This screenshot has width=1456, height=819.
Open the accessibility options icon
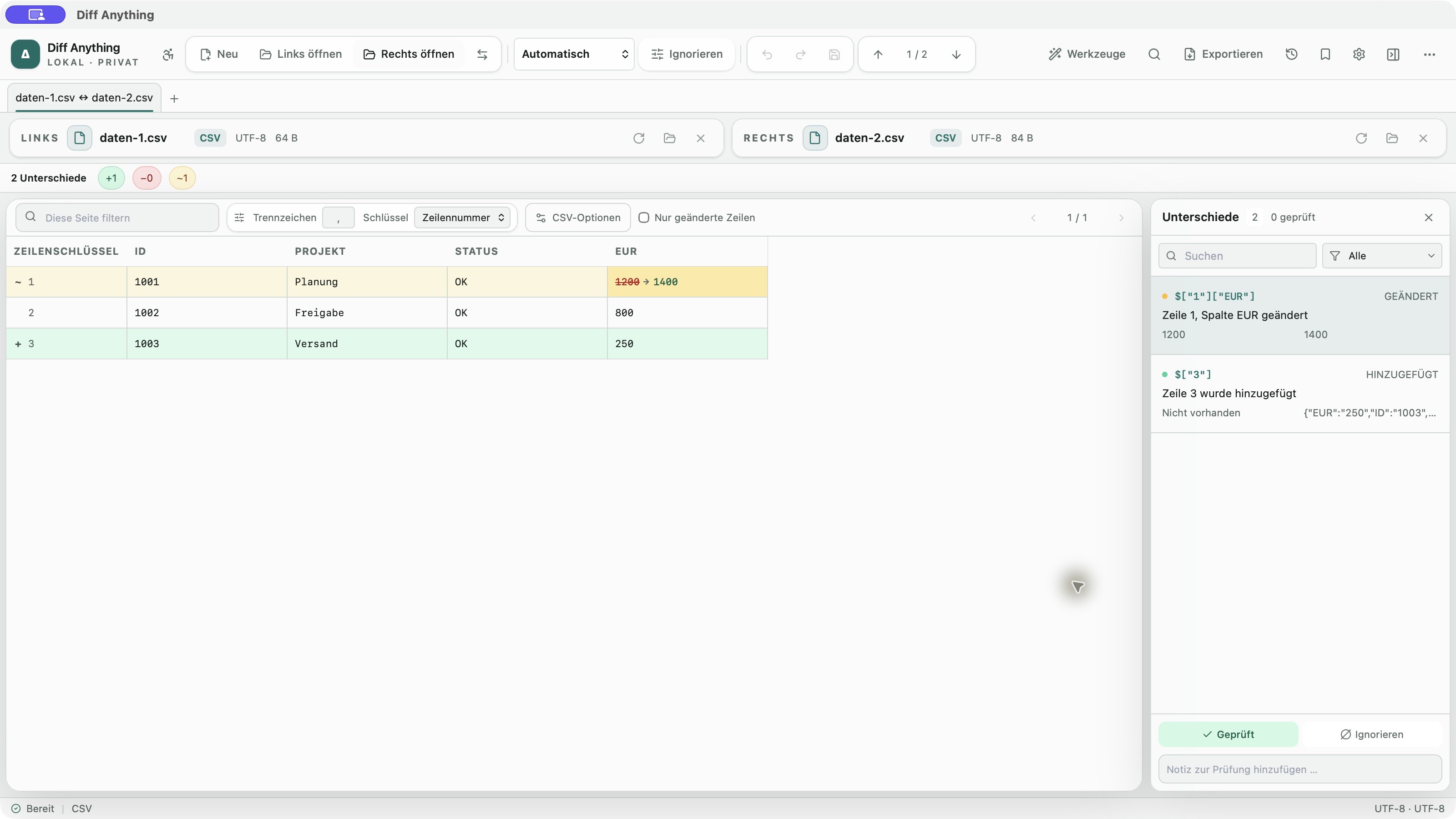click(x=168, y=54)
